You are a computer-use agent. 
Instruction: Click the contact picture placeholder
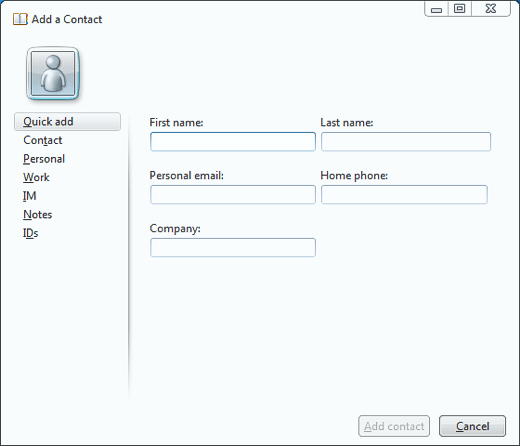coord(53,74)
